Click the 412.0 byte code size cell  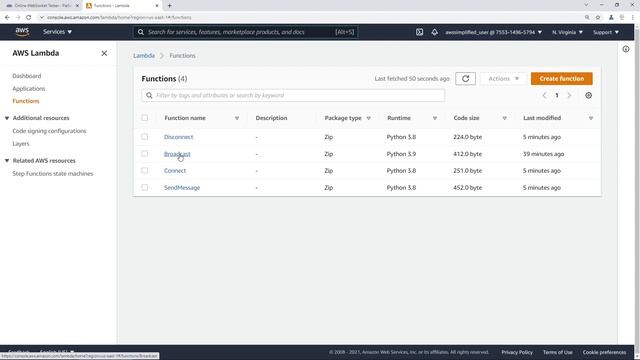[467, 154]
